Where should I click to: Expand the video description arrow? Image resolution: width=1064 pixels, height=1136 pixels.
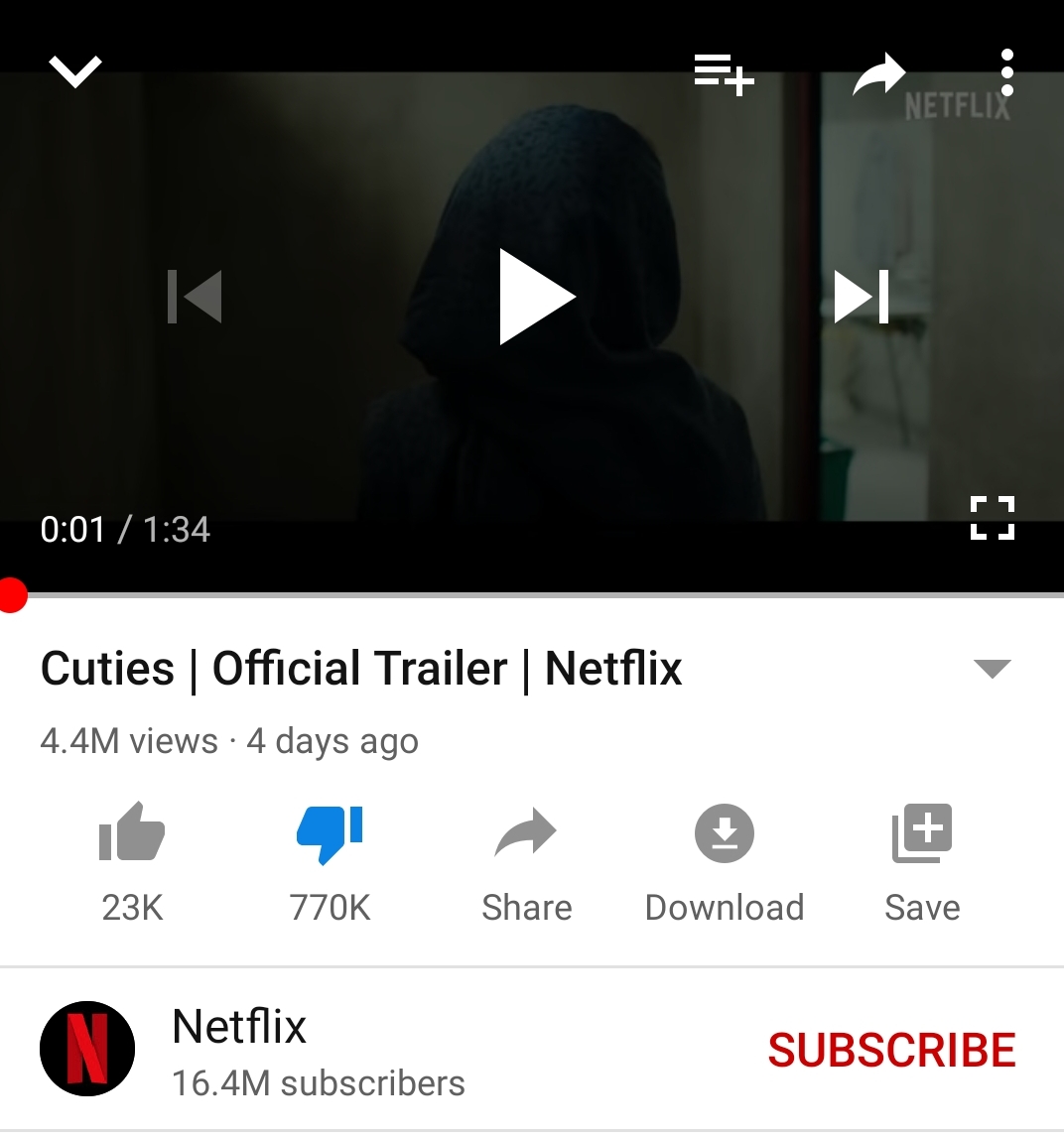click(x=993, y=668)
